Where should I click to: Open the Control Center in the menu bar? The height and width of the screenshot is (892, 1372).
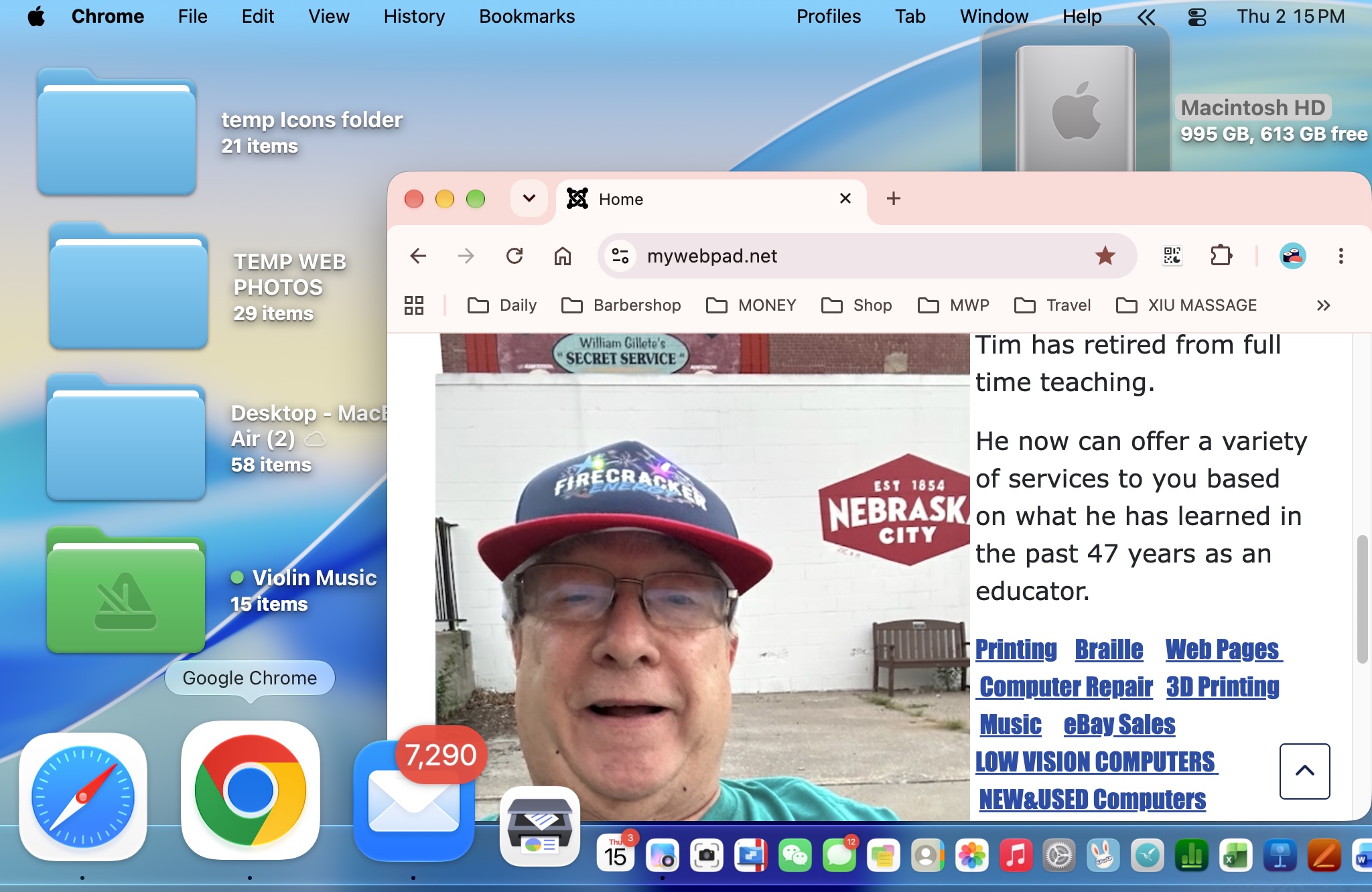click(1197, 17)
